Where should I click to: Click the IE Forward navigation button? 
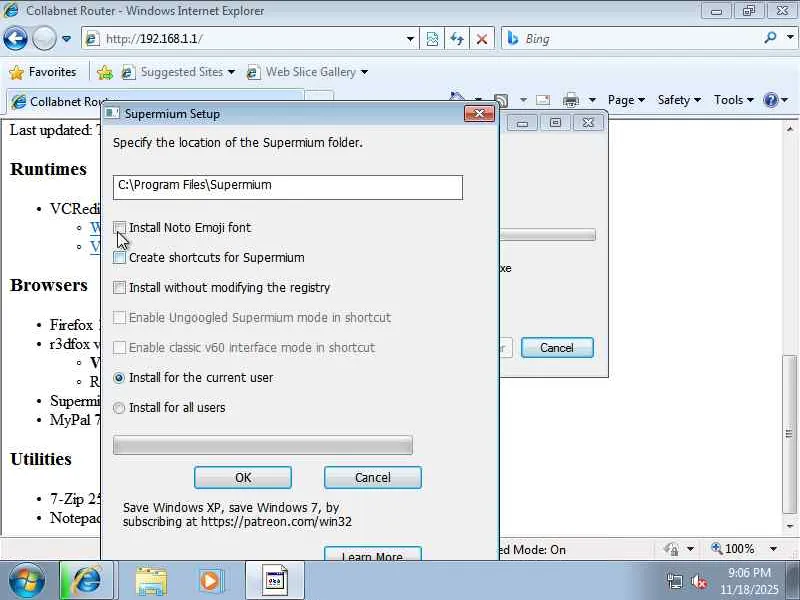pyautogui.click(x=44, y=39)
